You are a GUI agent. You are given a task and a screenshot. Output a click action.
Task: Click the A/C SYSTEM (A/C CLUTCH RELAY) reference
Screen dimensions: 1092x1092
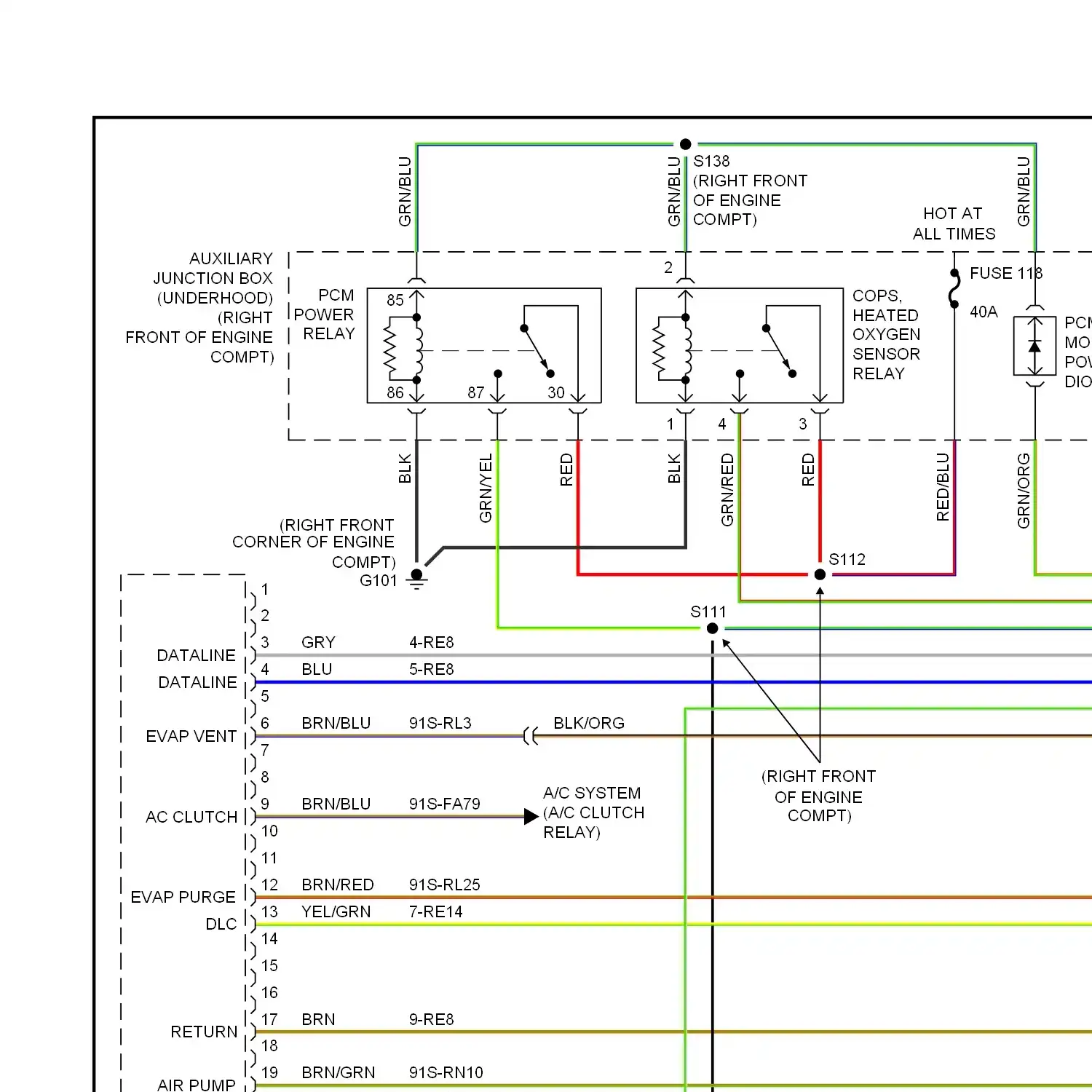(x=593, y=812)
